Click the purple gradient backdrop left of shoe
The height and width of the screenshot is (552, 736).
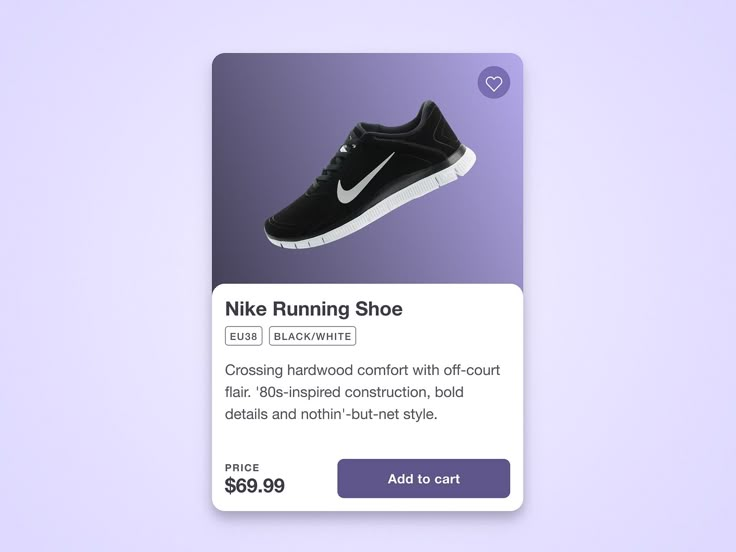(x=240, y=160)
